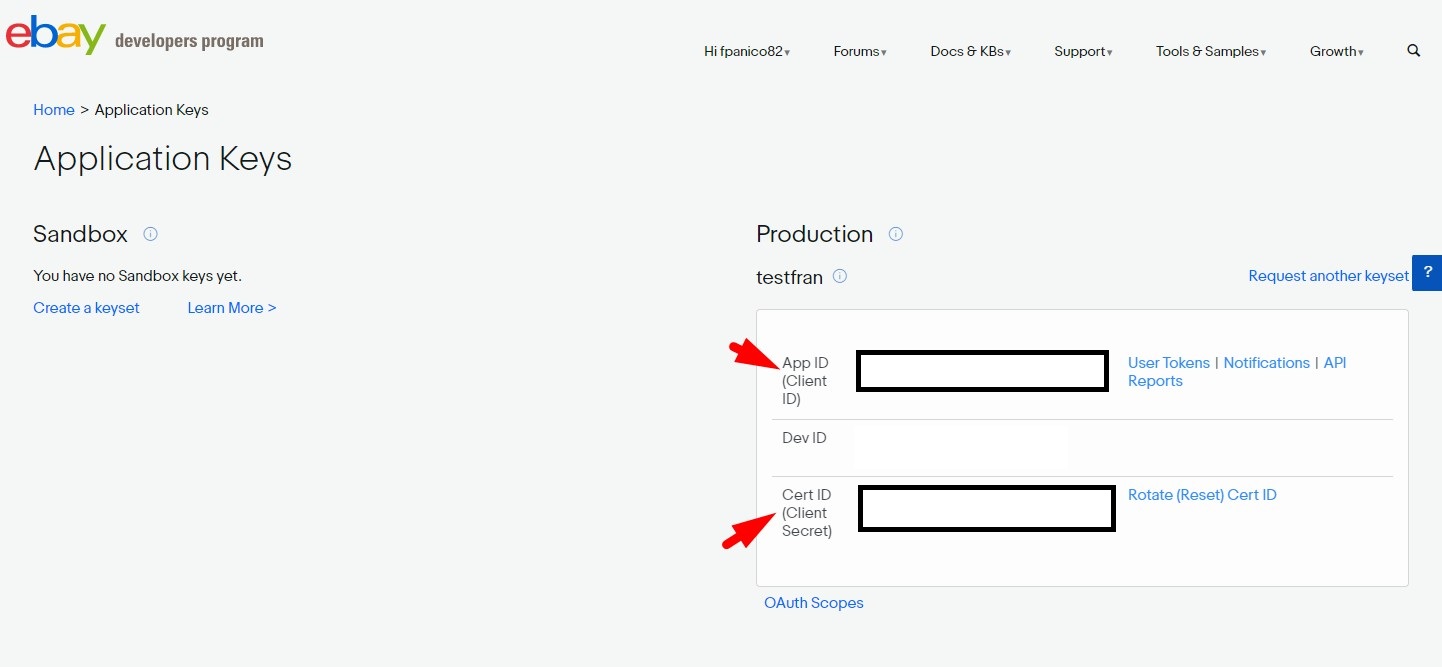
Task: Expand the Hi fpanico82 account dropdown
Action: pyautogui.click(x=747, y=52)
